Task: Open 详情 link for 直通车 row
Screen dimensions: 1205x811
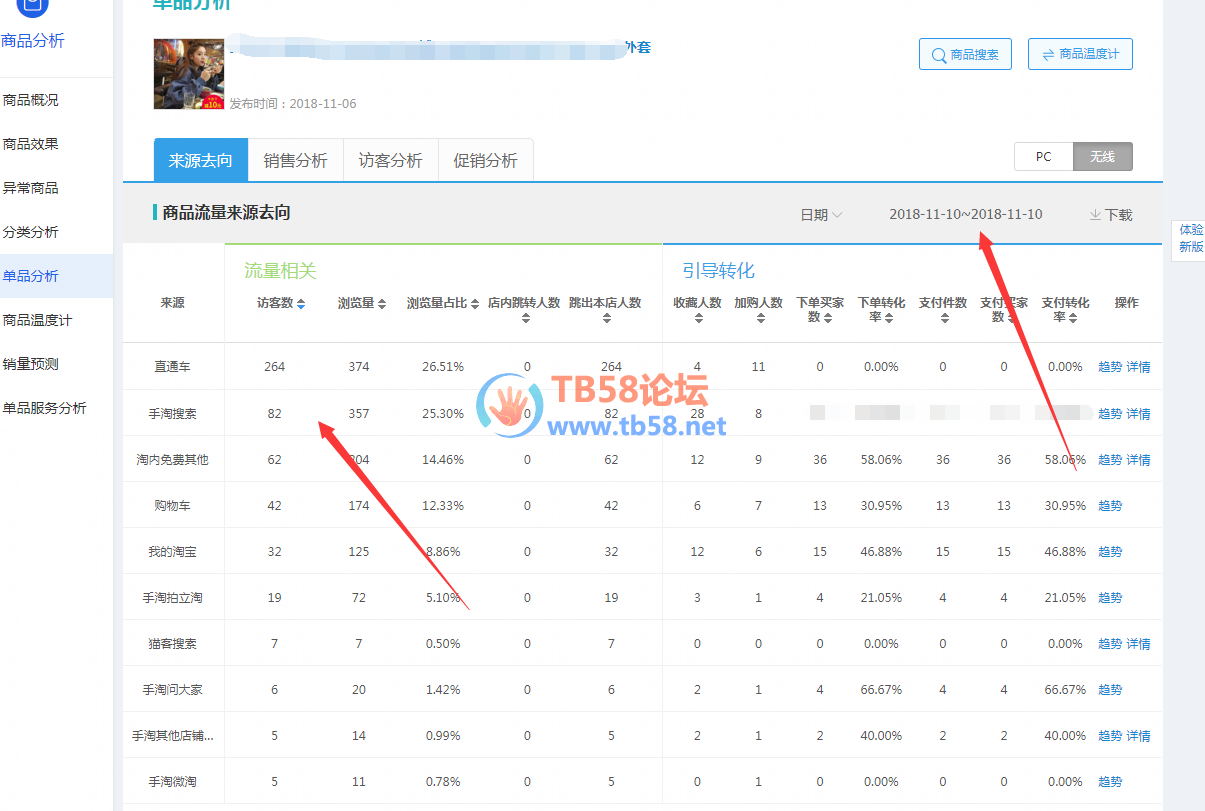Action: (1139, 367)
